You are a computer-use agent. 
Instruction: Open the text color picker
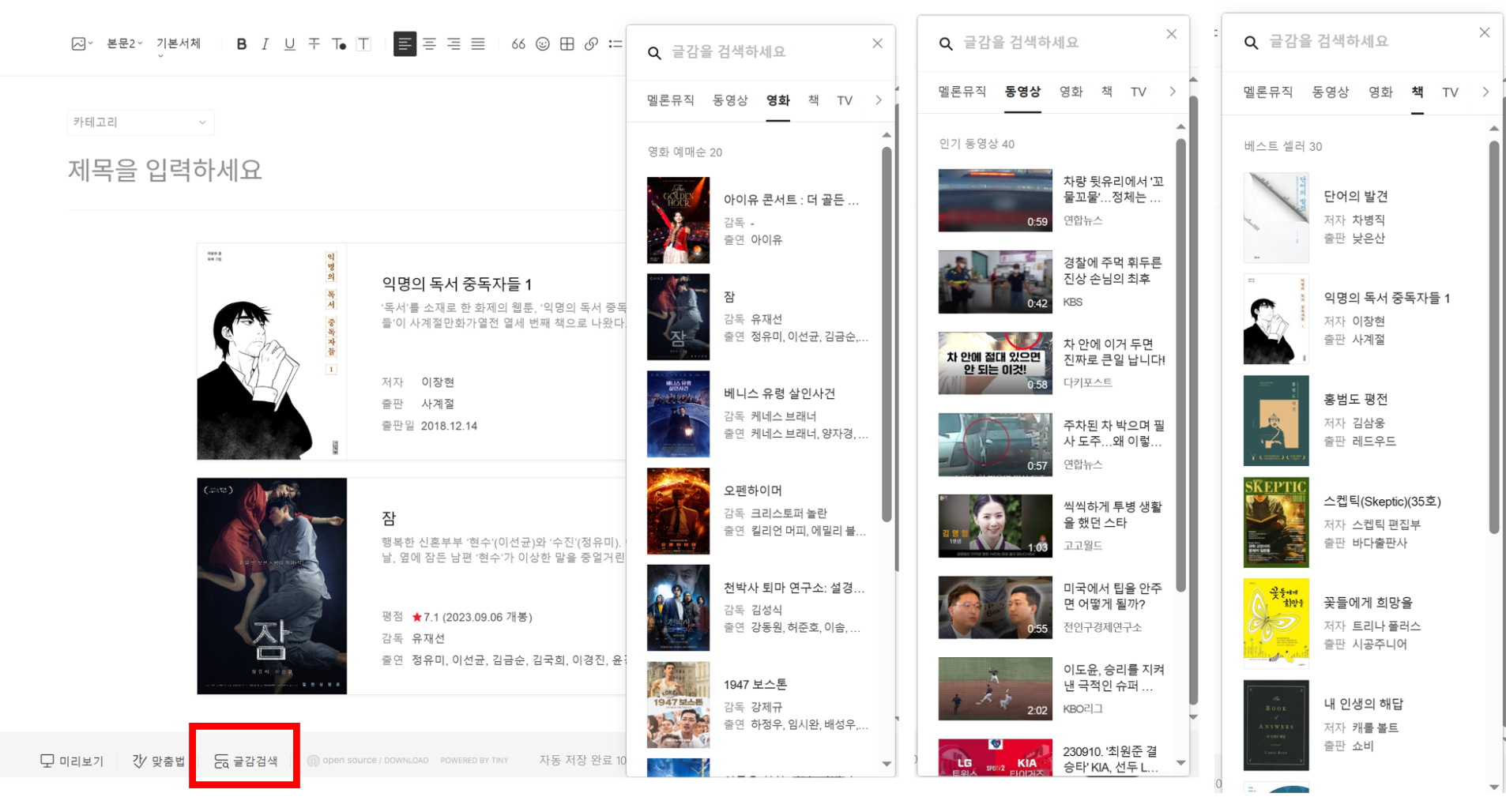click(339, 44)
